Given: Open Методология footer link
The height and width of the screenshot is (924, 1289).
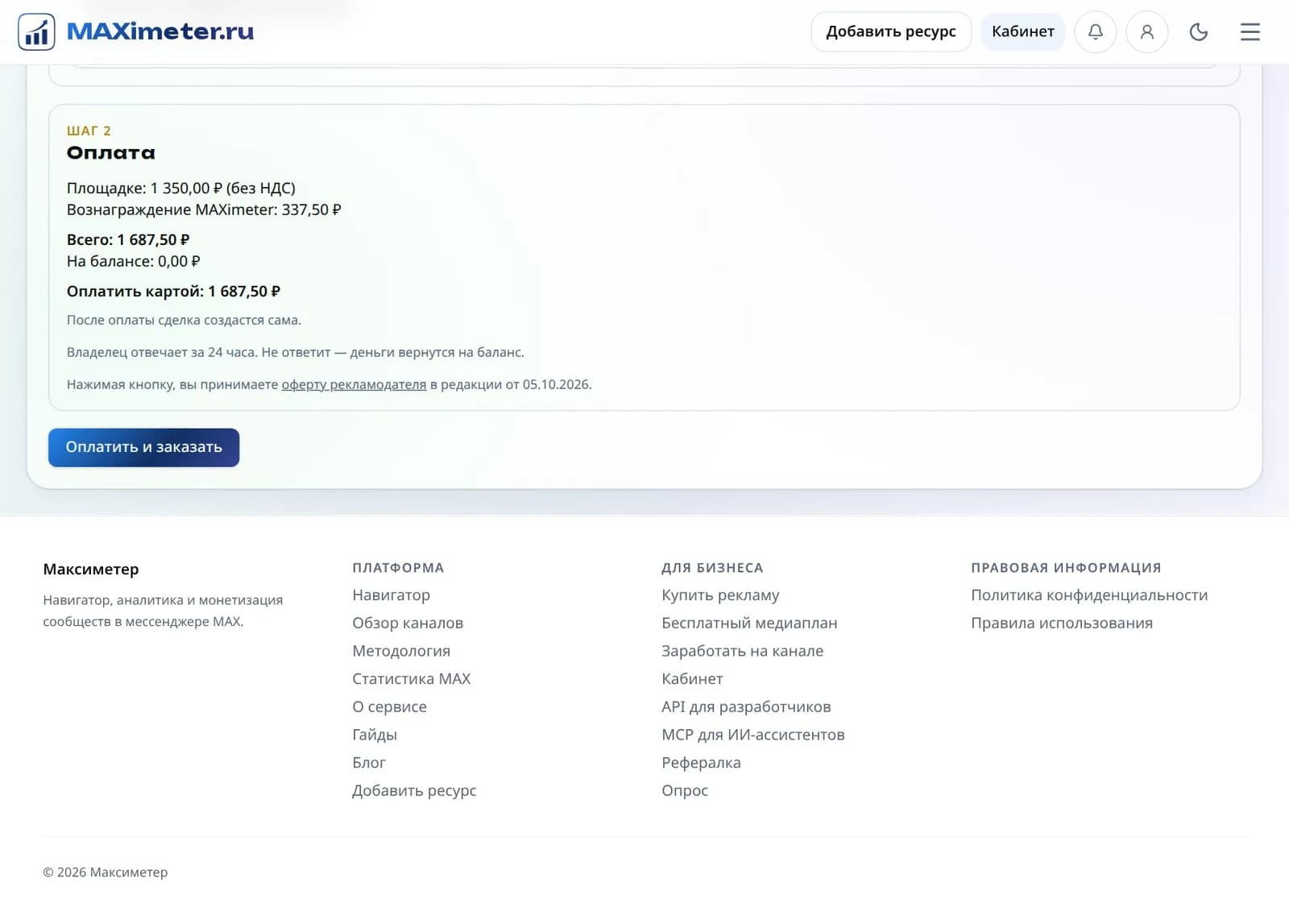Looking at the screenshot, I should (x=401, y=651).
